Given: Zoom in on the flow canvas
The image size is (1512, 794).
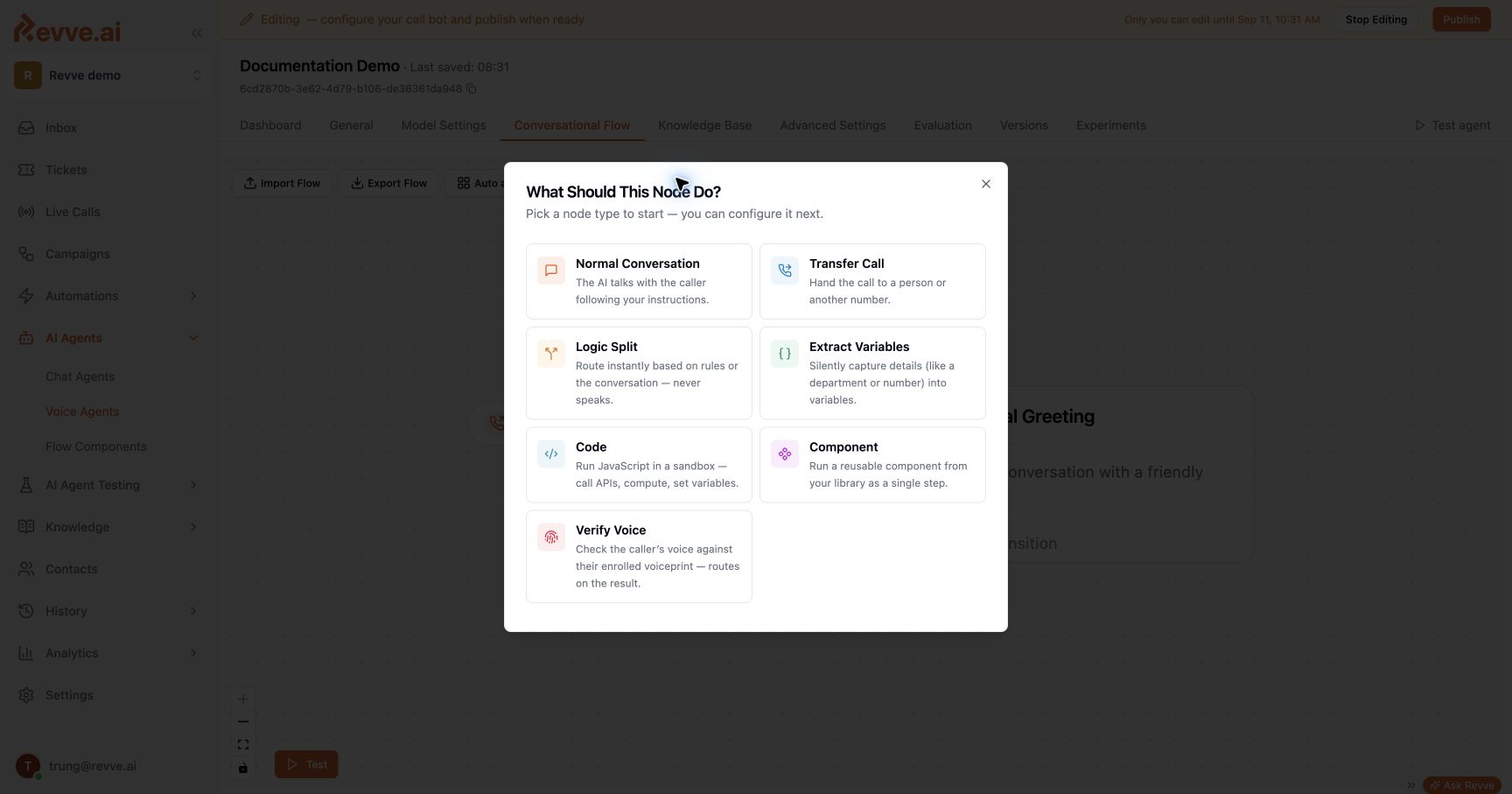Looking at the screenshot, I should click(243, 699).
